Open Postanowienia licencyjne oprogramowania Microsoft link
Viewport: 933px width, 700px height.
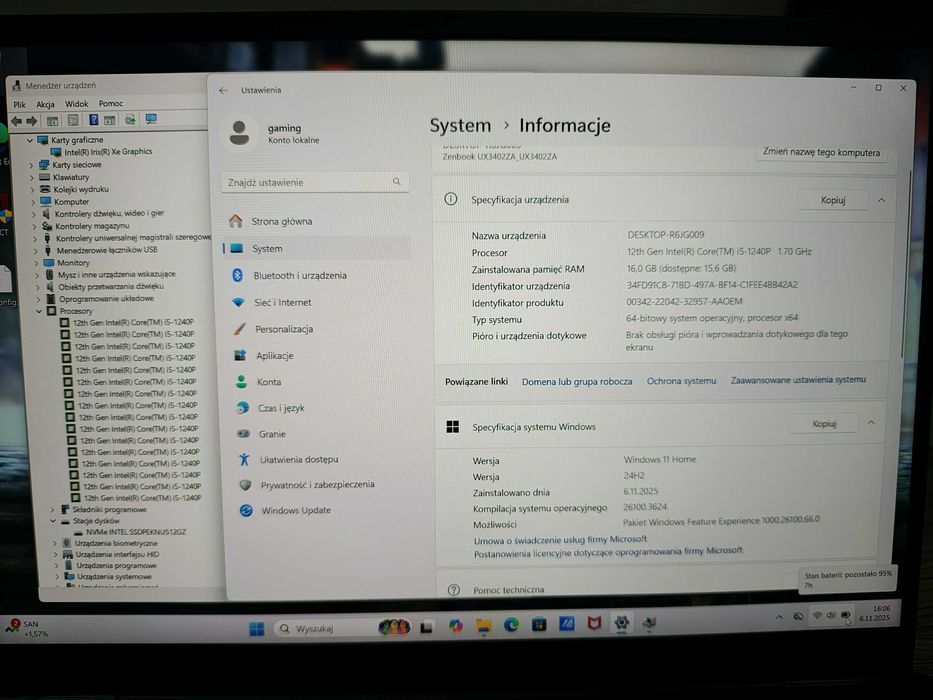click(608, 552)
